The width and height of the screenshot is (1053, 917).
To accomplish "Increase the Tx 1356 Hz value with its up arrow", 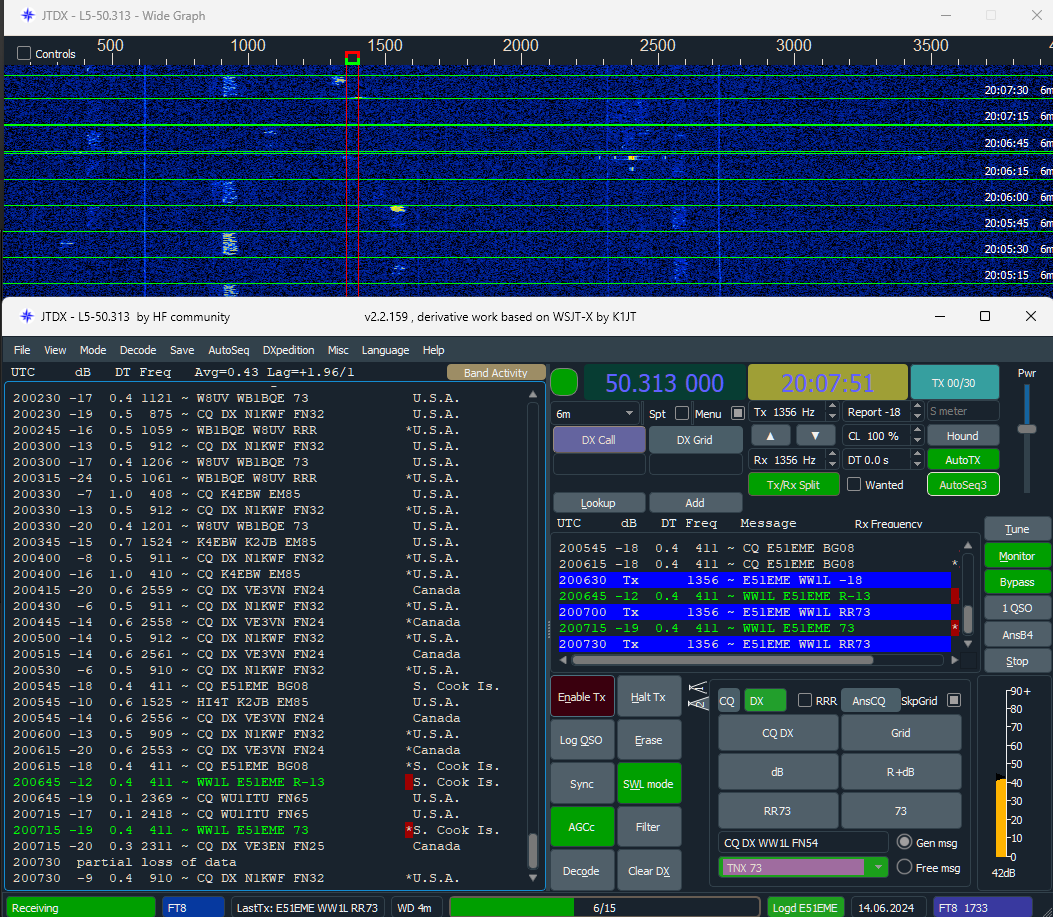I will tap(832, 406).
